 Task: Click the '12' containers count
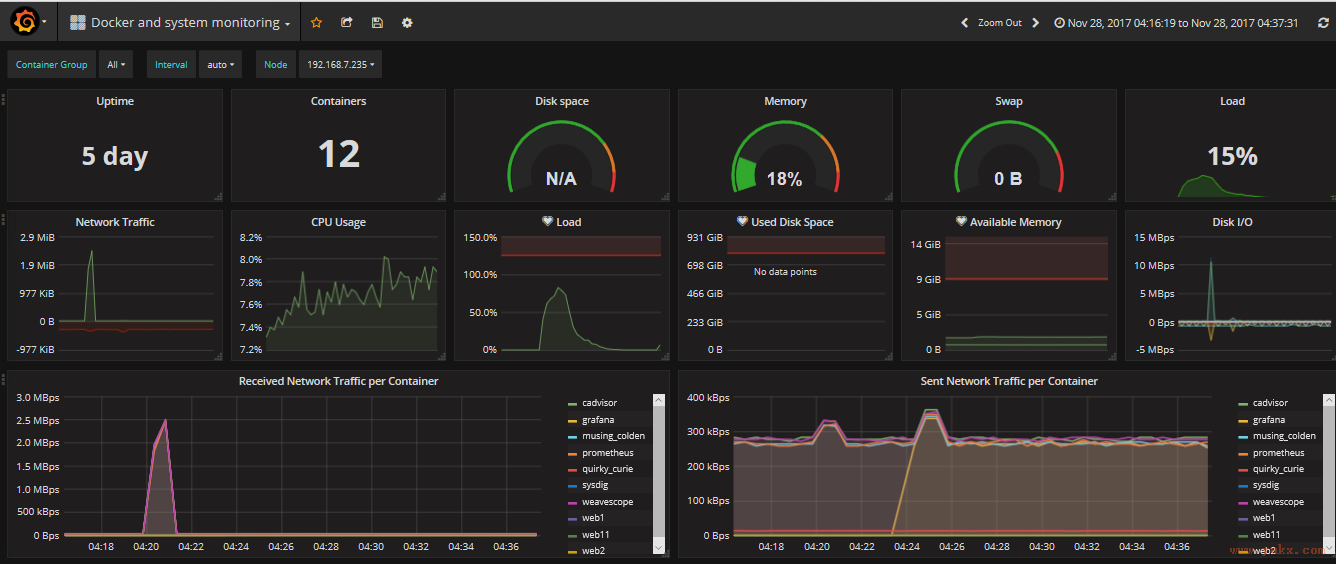pos(339,154)
